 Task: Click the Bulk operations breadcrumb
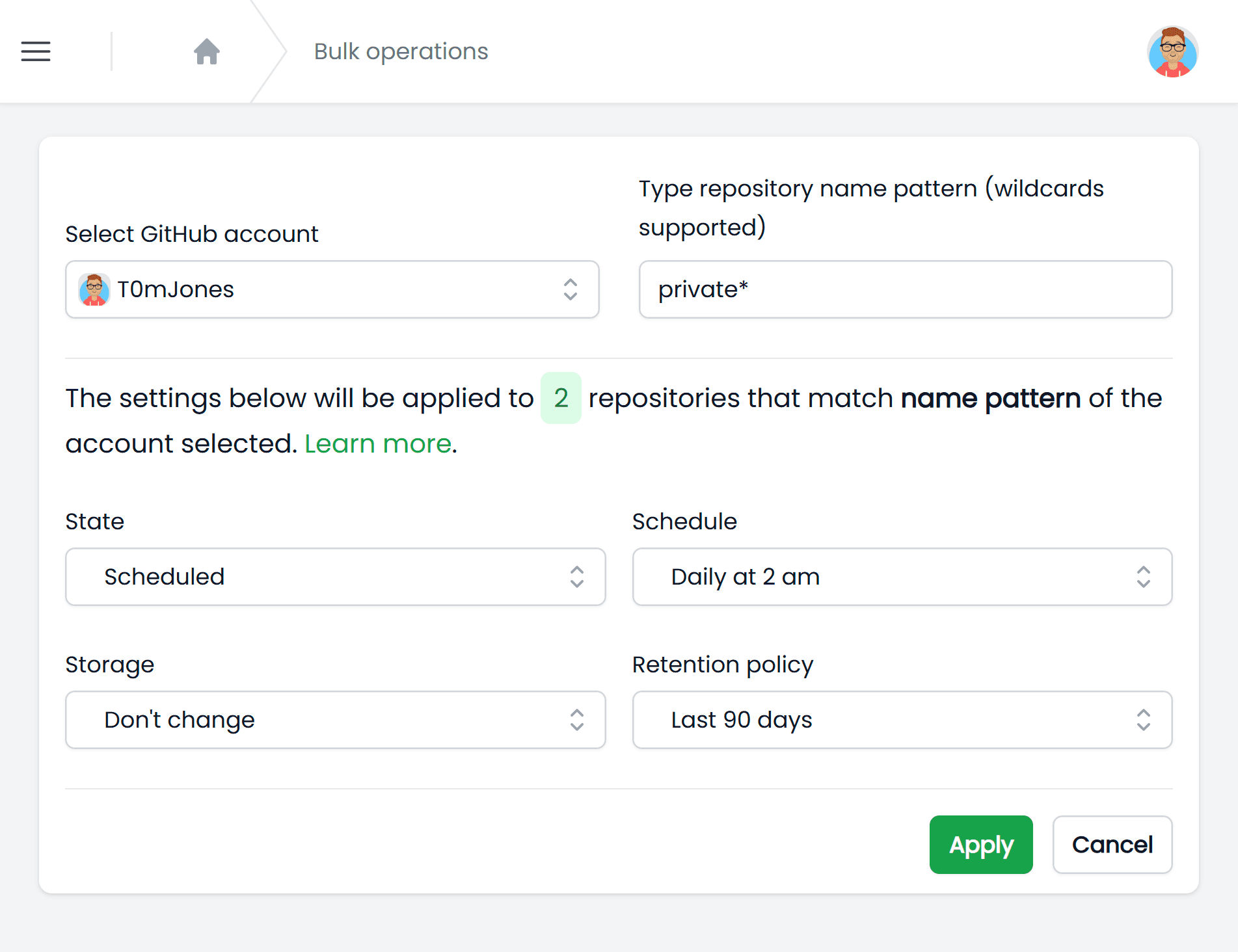point(401,51)
